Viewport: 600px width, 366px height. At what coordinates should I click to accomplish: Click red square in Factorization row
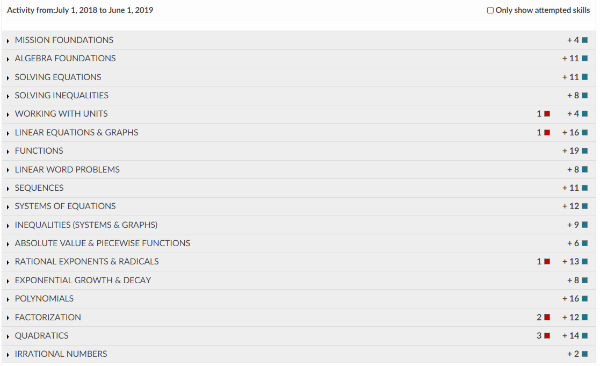[x=547, y=317]
